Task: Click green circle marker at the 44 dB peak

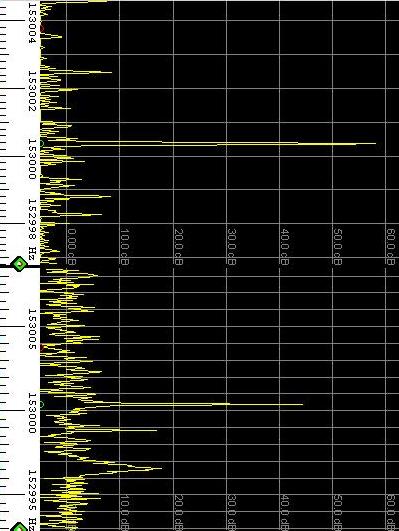Action: coord(42,404)
